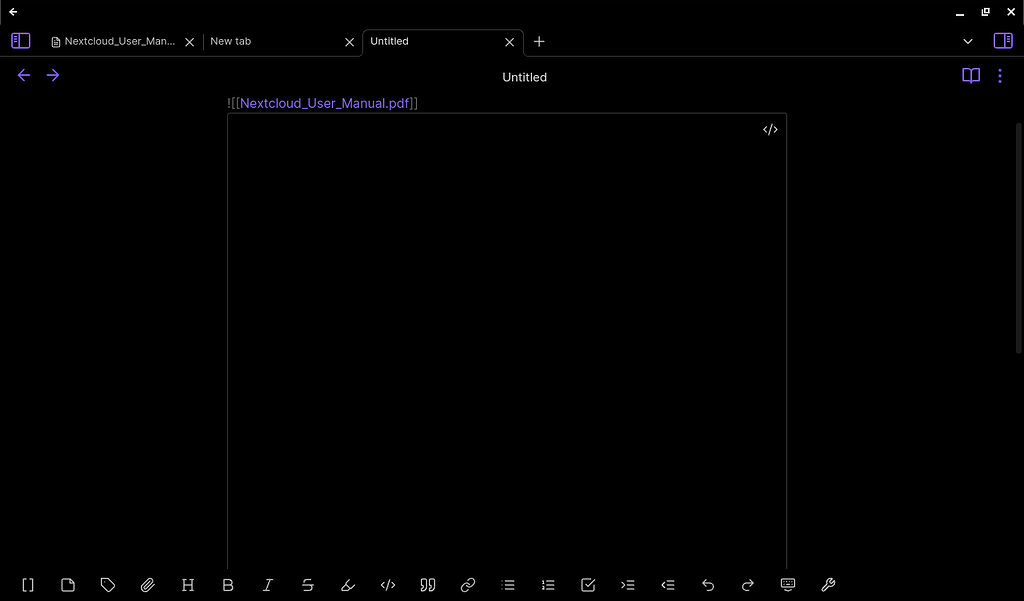Open the tab list chevron dropdown
The image size is (1024, 601).
tap(967, 41)
